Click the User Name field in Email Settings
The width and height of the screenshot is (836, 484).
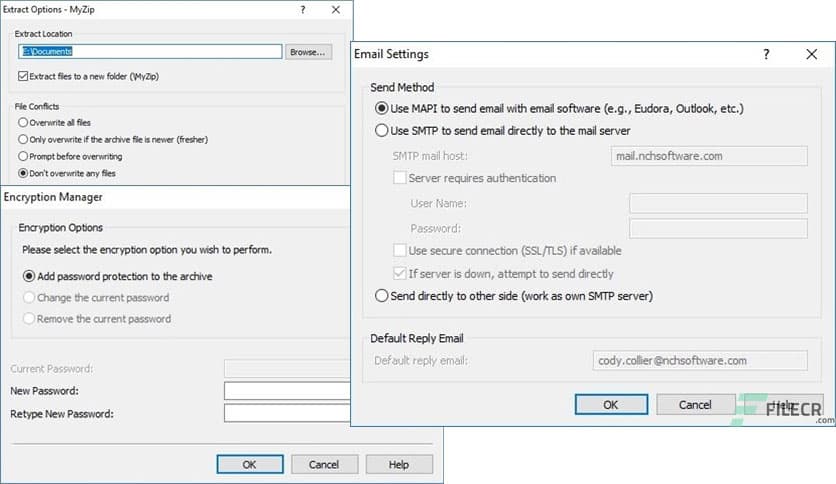click(x=718, y=203)
